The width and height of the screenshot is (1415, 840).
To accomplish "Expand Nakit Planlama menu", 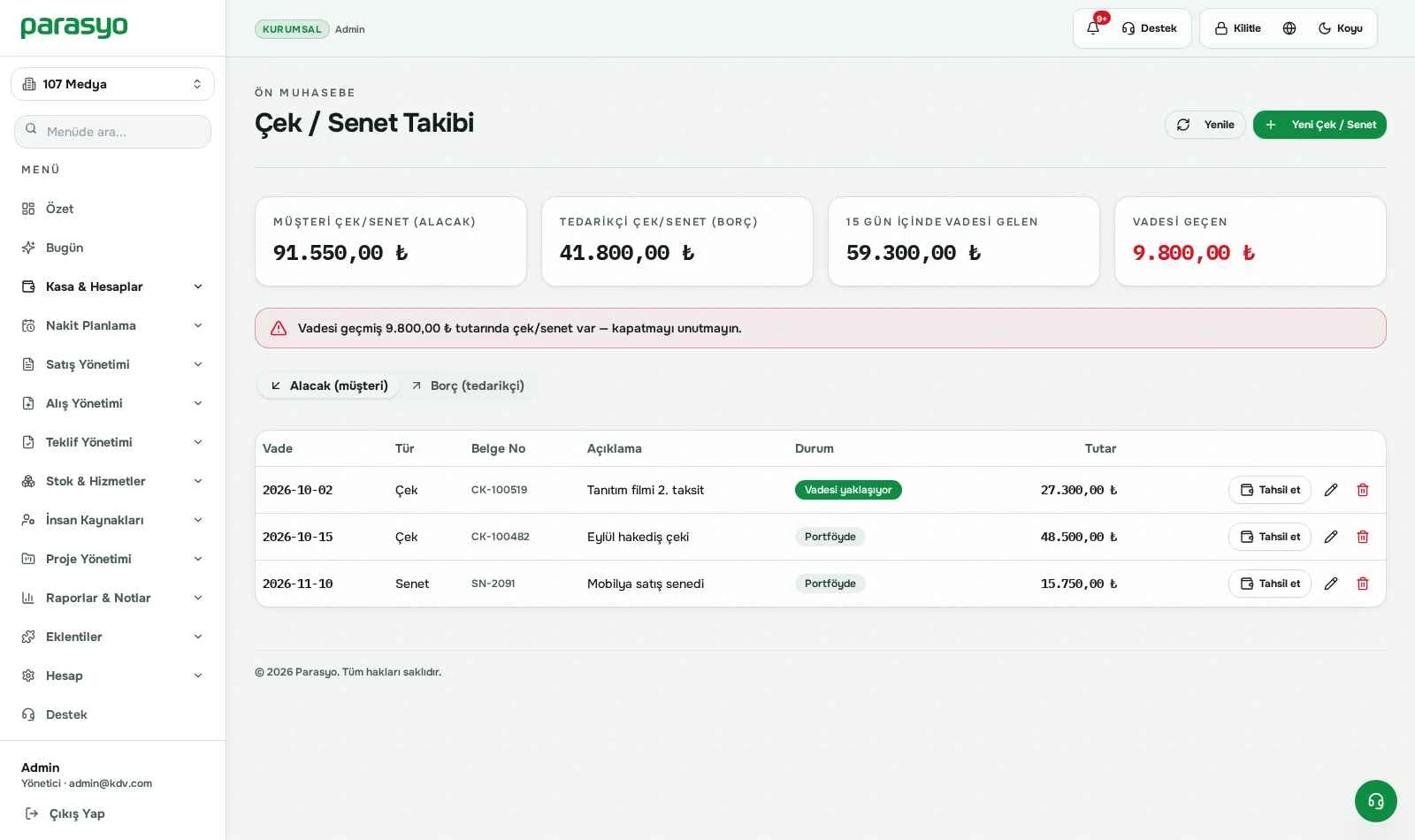I will click(x=113, y=325).
